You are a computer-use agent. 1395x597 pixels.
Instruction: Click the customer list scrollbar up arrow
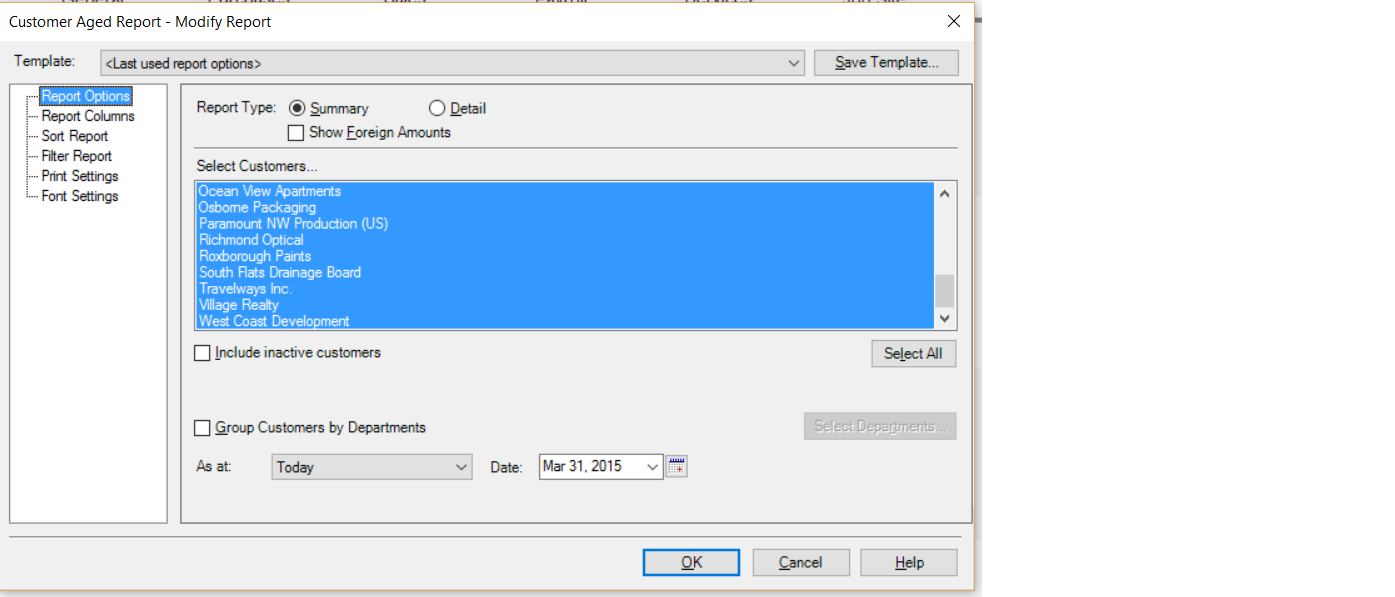click(945, 193)
